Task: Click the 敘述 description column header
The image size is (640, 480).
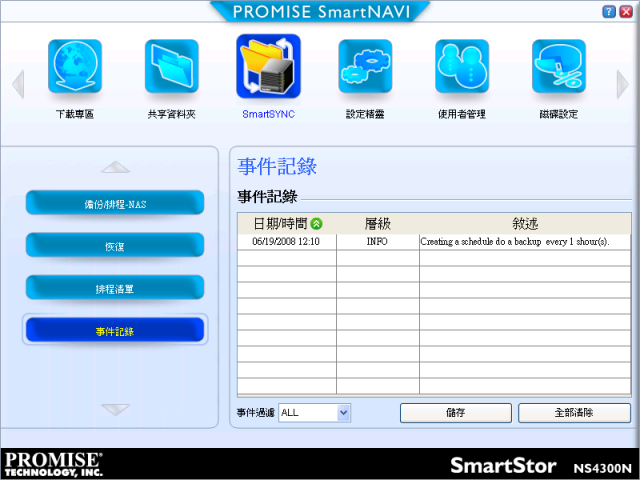Action: pyautogui.click(x=525, y=224)
